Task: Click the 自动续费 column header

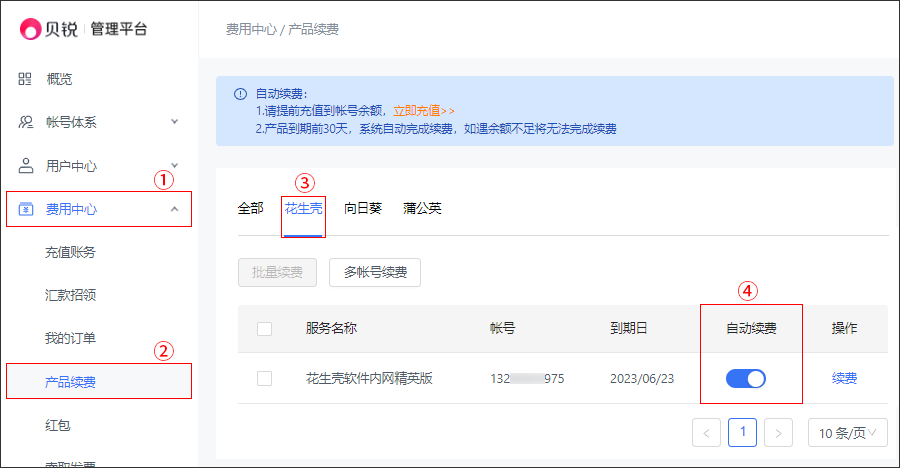Action: tap(751, 328)
